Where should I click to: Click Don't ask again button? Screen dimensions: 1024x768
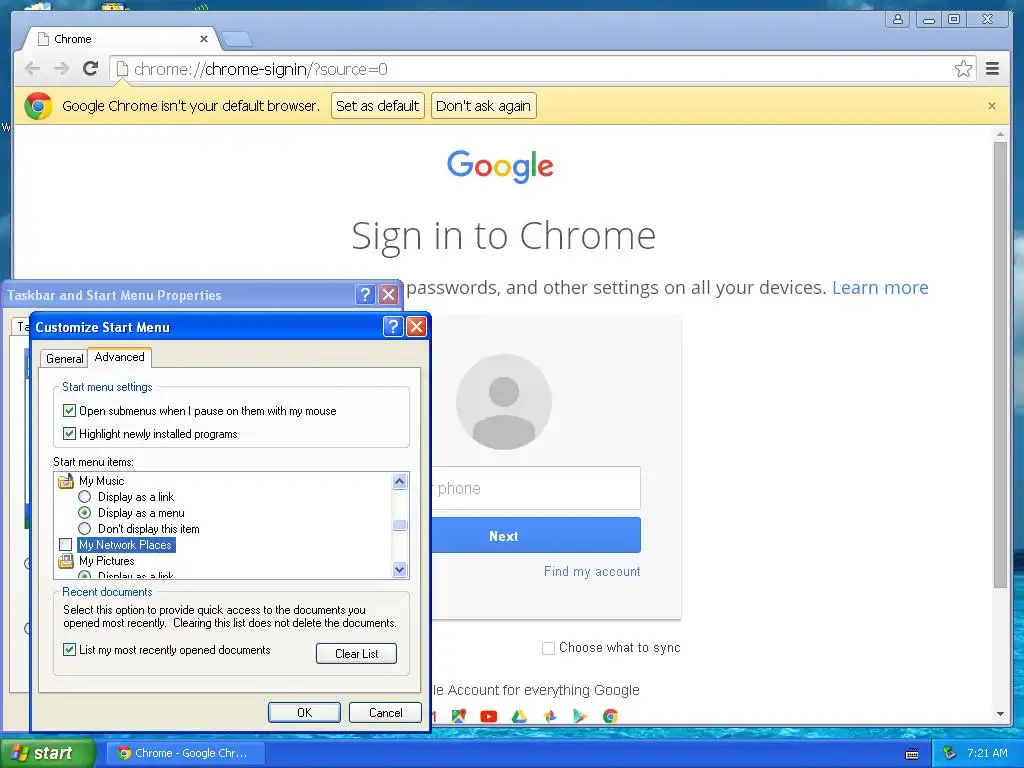(x=483, y=106)
